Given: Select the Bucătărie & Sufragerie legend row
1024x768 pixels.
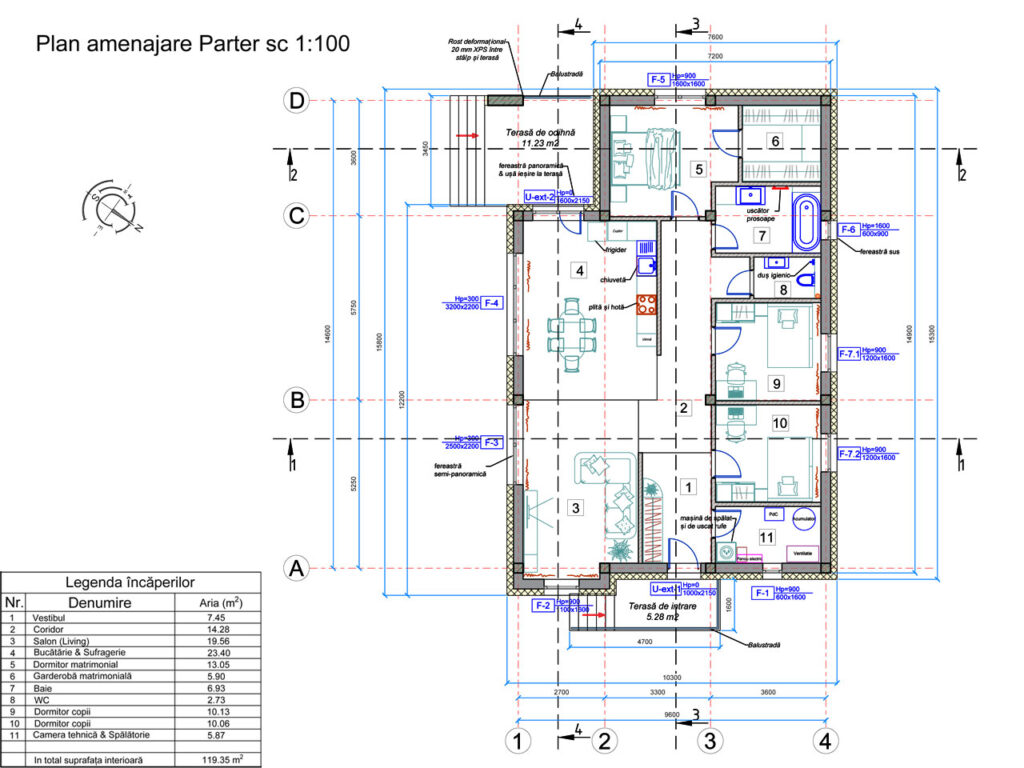Looking at the screenshot, I should coord(131,652).
